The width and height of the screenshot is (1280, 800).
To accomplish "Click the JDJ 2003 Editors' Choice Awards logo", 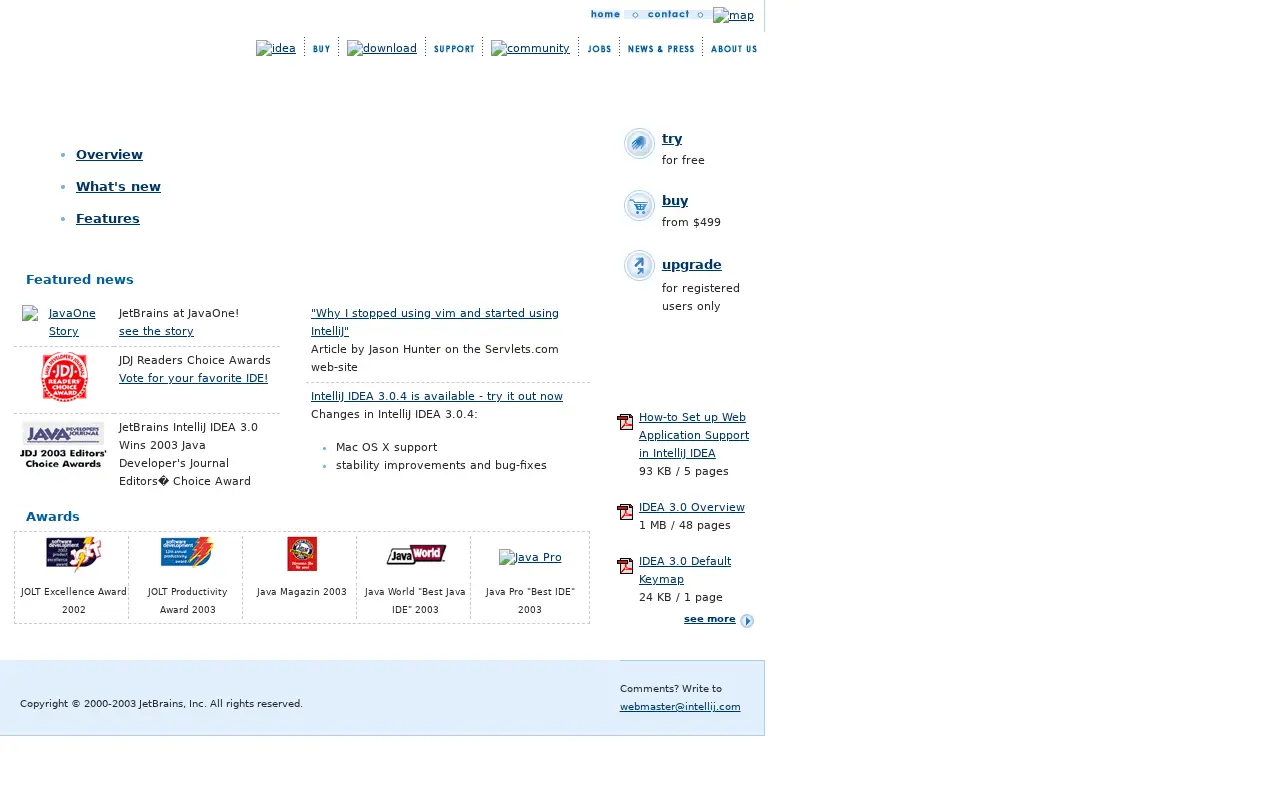I will click(x=63, y=445).
